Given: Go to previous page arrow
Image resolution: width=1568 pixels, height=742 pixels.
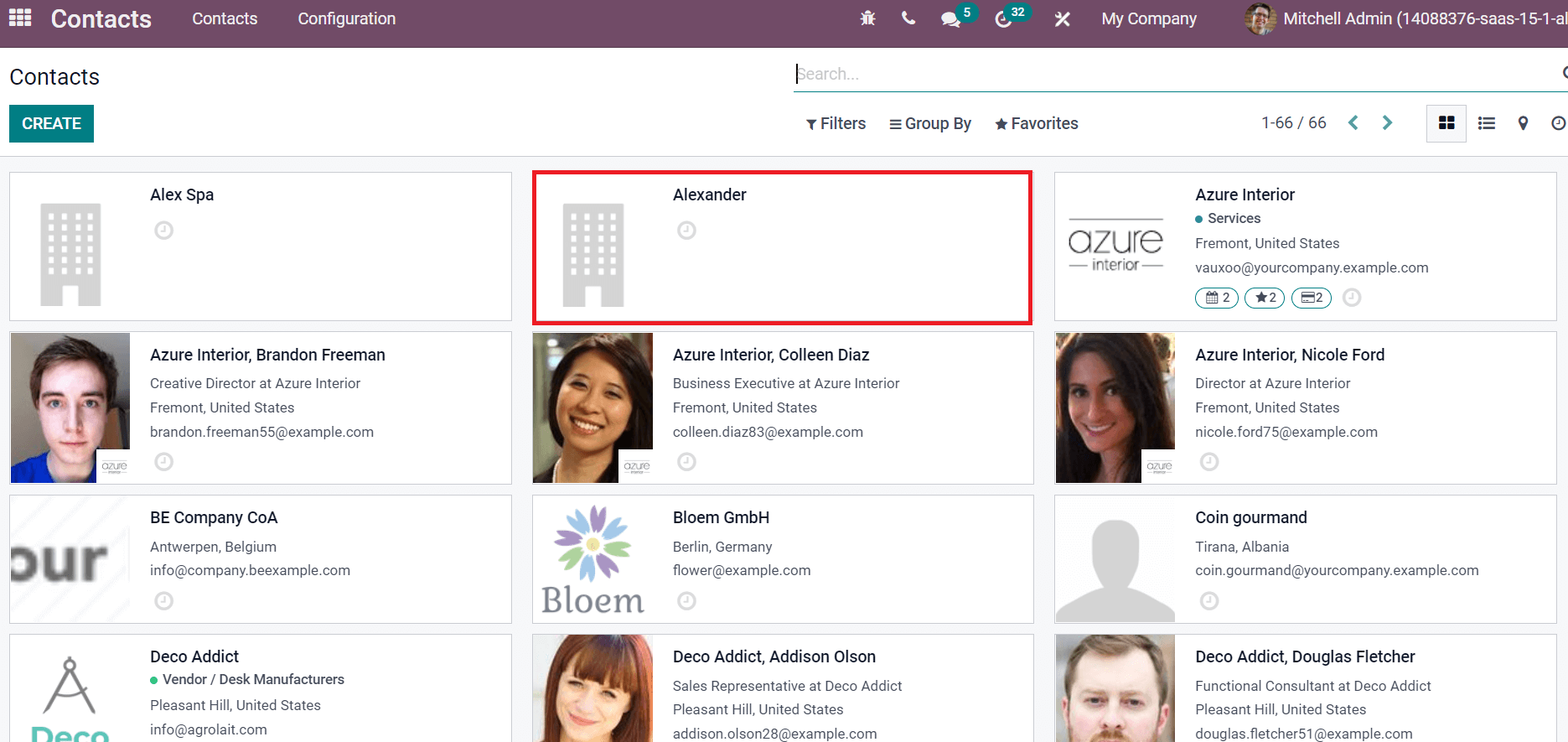Looking at the screenshot, I should pos(1353,123).
